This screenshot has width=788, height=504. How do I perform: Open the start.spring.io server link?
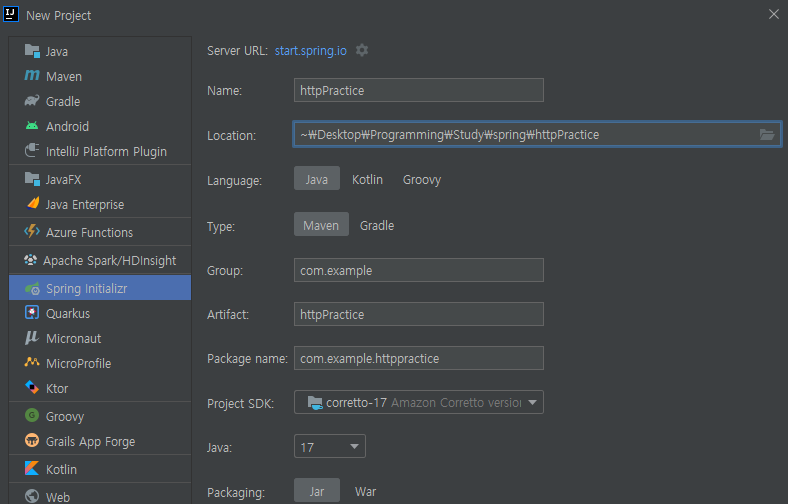click(x=311, y=51)
